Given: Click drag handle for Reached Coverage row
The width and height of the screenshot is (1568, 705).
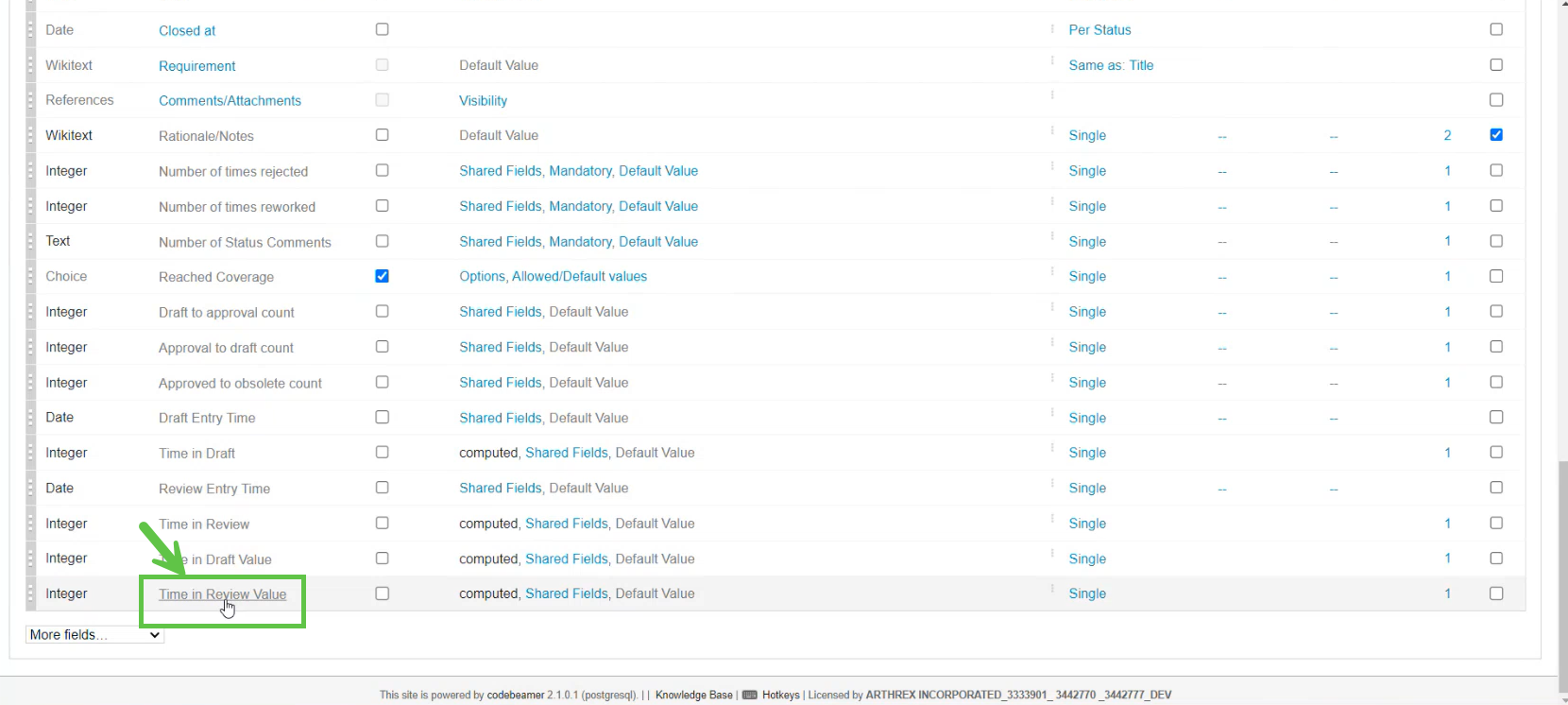Looking at the screenshot, I should click(30, 277).
